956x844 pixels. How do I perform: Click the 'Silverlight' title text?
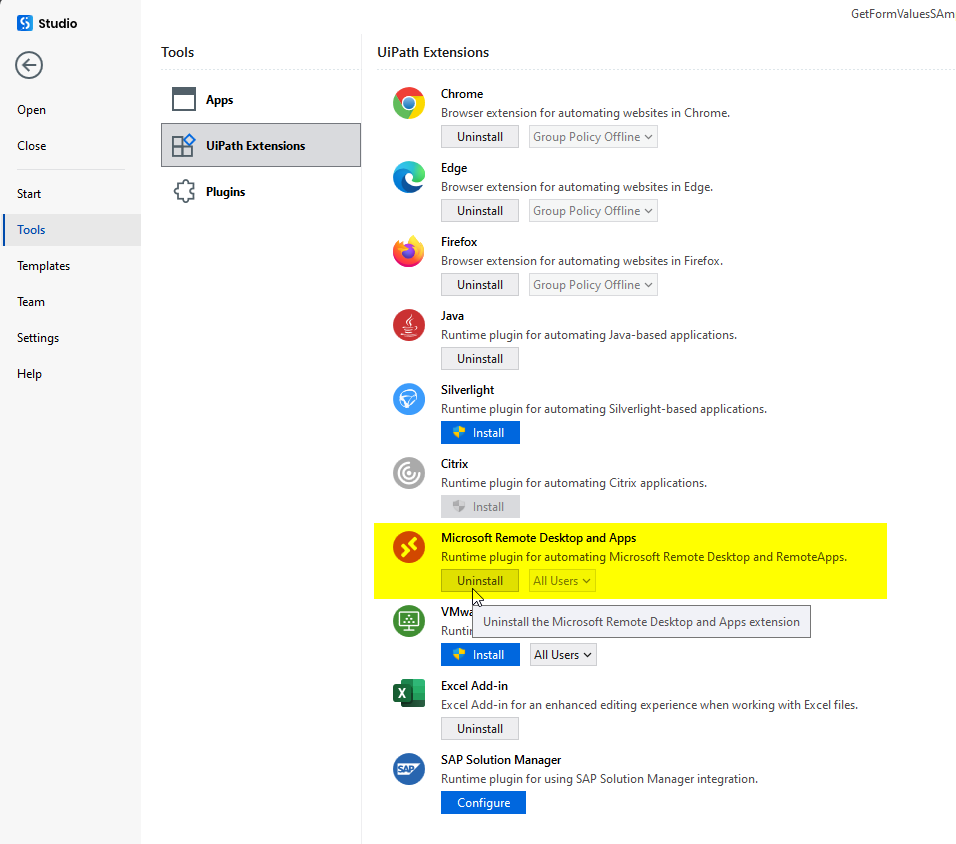pos(467,390)
